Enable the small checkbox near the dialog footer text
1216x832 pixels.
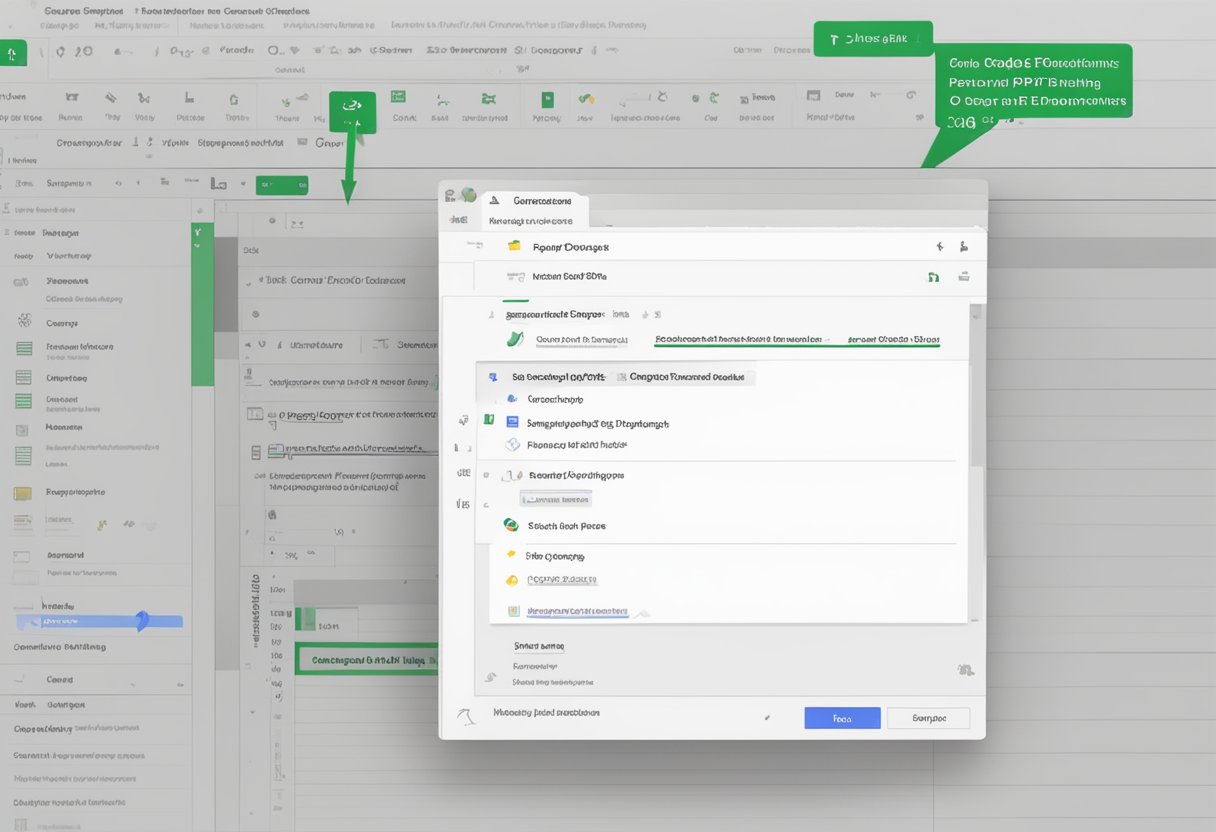[x=767, y=717]
